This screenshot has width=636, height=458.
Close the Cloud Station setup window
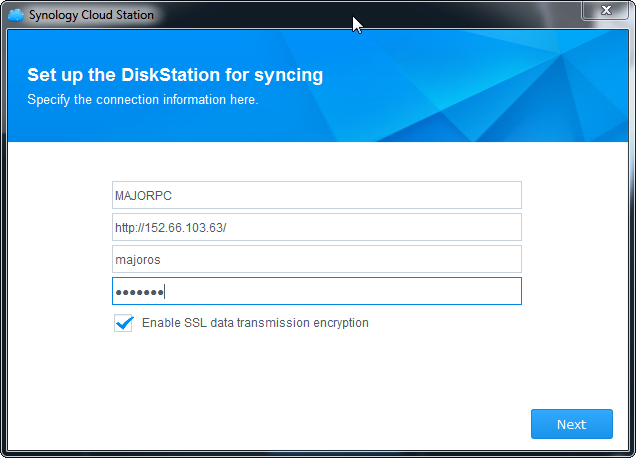tap(605, 11)
